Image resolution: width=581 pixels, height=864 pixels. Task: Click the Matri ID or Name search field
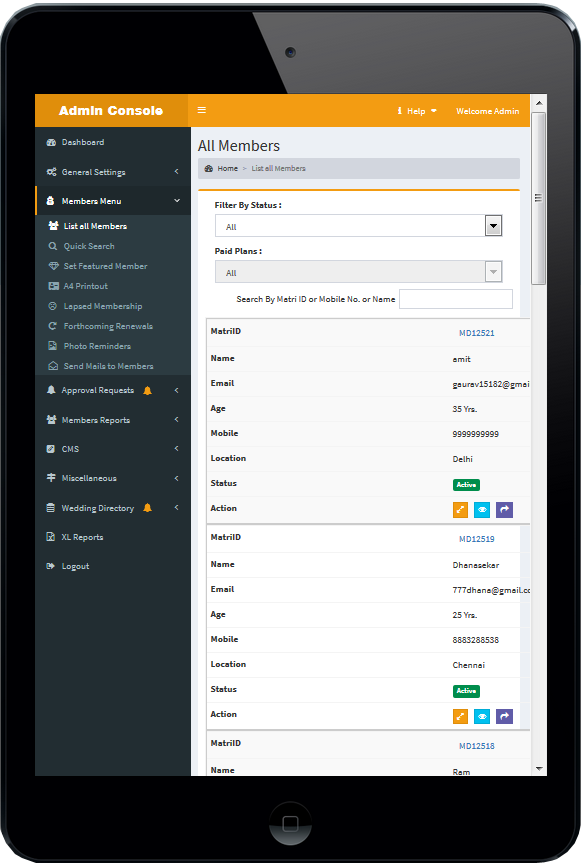(x=456, y=299)
